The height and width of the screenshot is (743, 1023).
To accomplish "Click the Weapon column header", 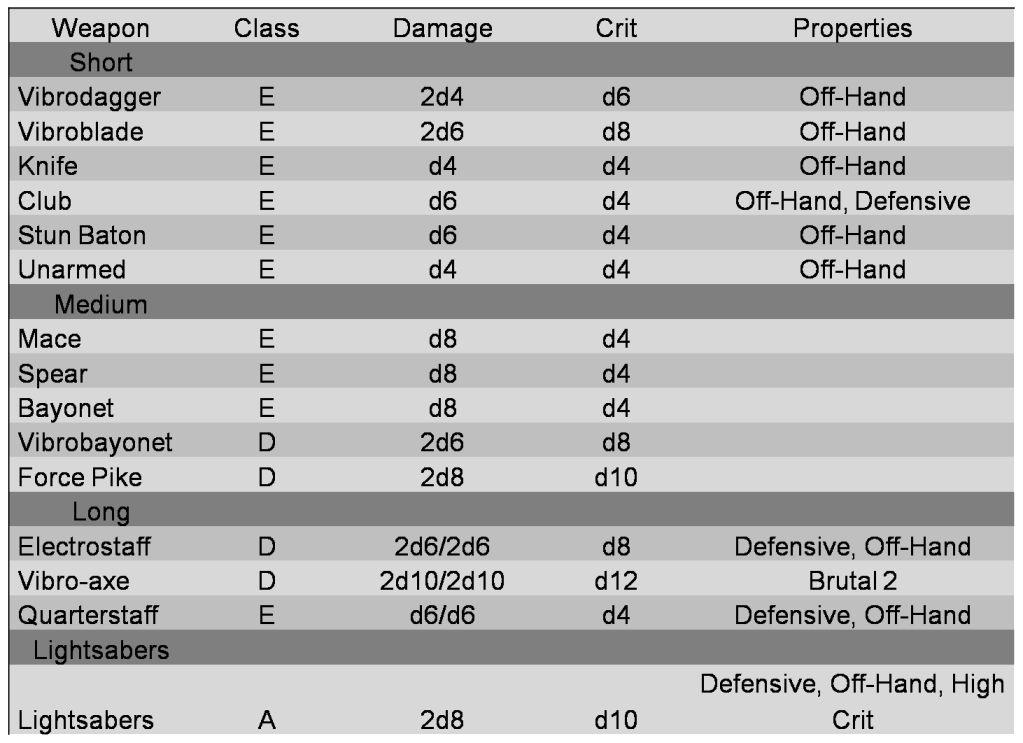I will coord(100,28).
